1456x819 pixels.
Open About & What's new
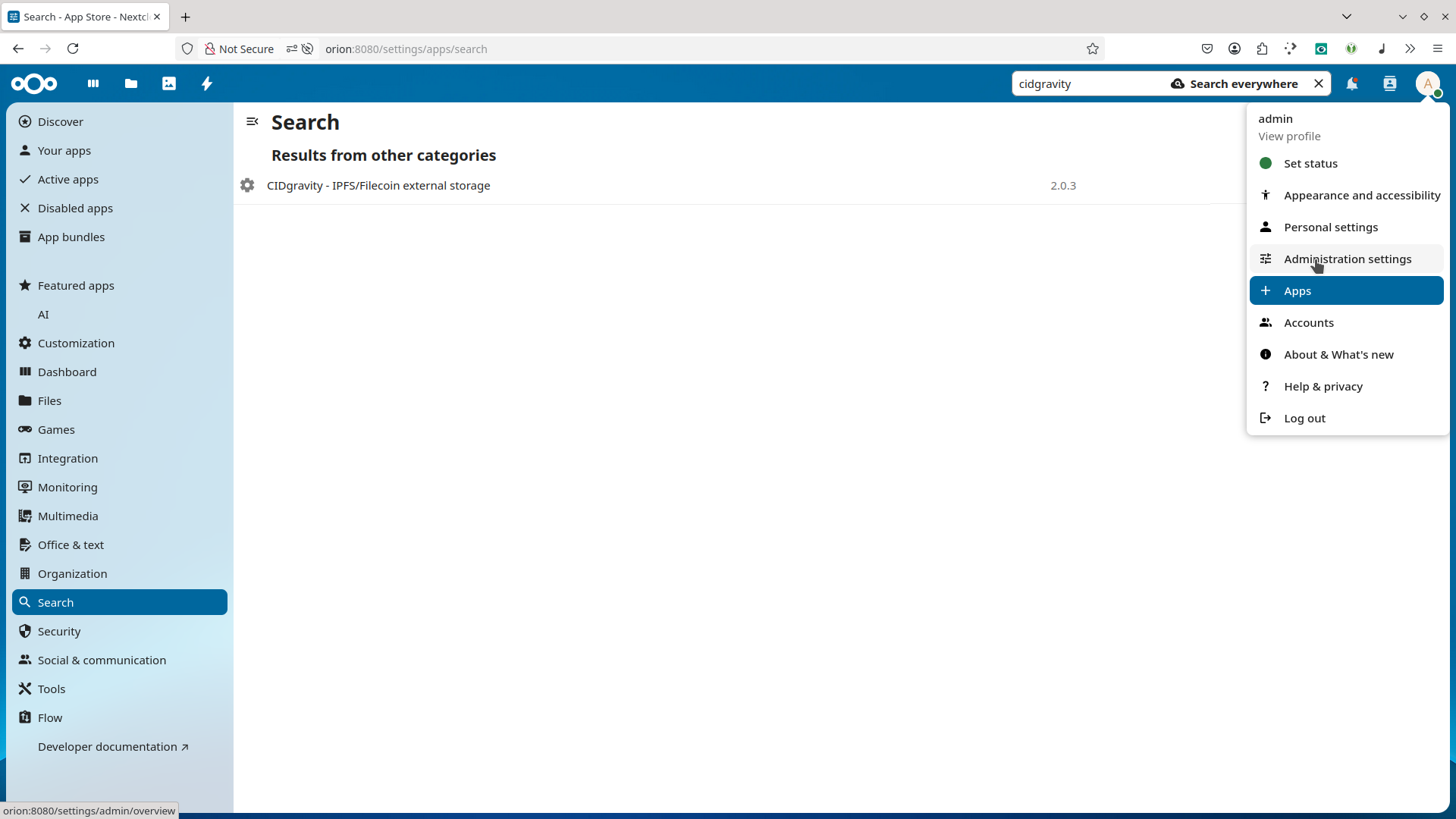pos(1347,354)
